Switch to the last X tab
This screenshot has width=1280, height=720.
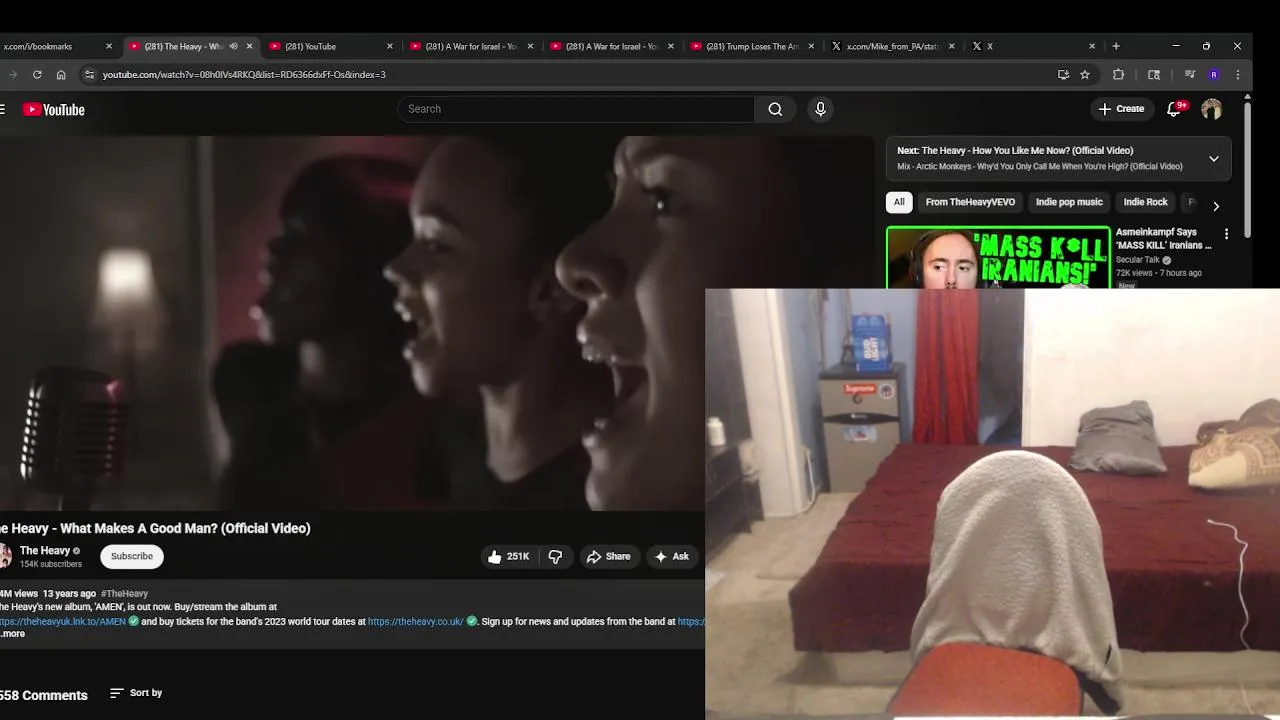(x=1032, y=46)
